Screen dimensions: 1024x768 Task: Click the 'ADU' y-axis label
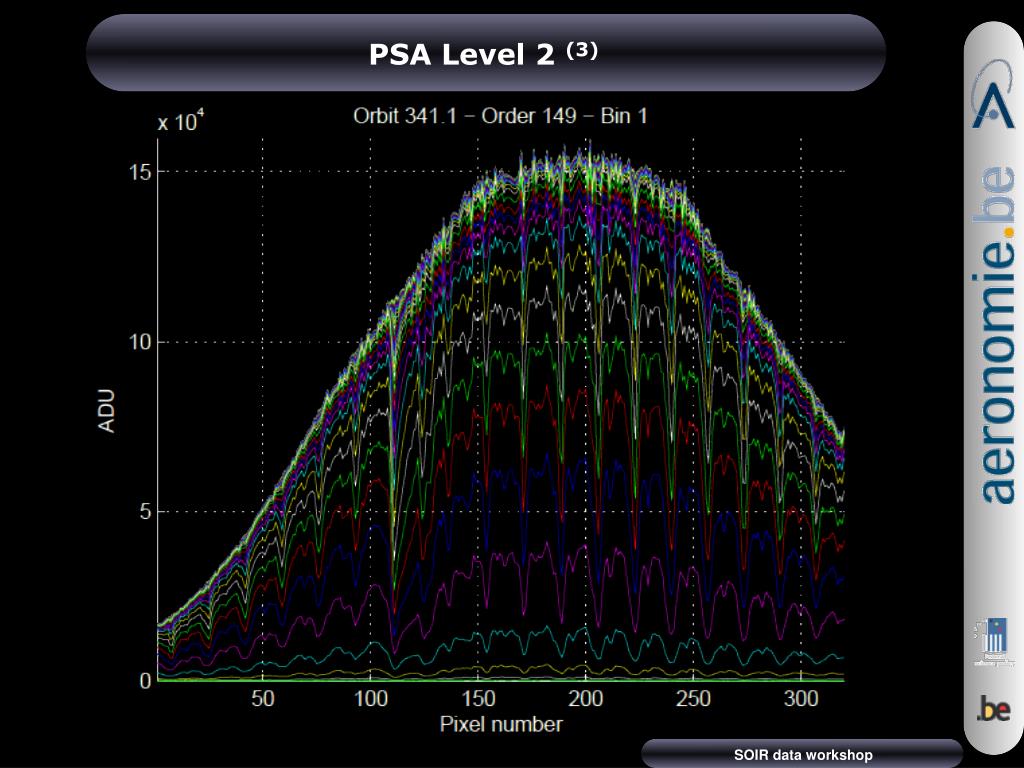tap(106, 411)
